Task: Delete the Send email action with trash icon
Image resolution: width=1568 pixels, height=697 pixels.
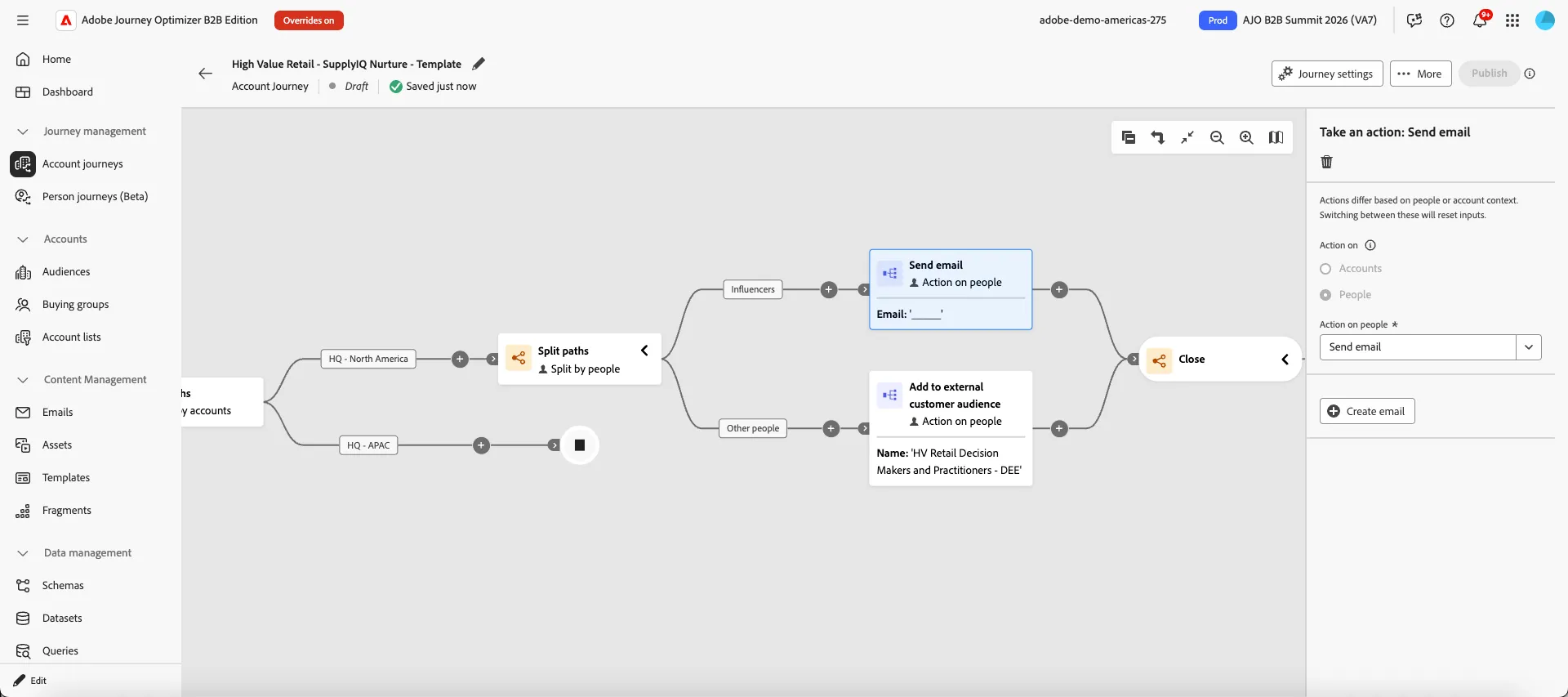Action: [x=1327, y=162]
